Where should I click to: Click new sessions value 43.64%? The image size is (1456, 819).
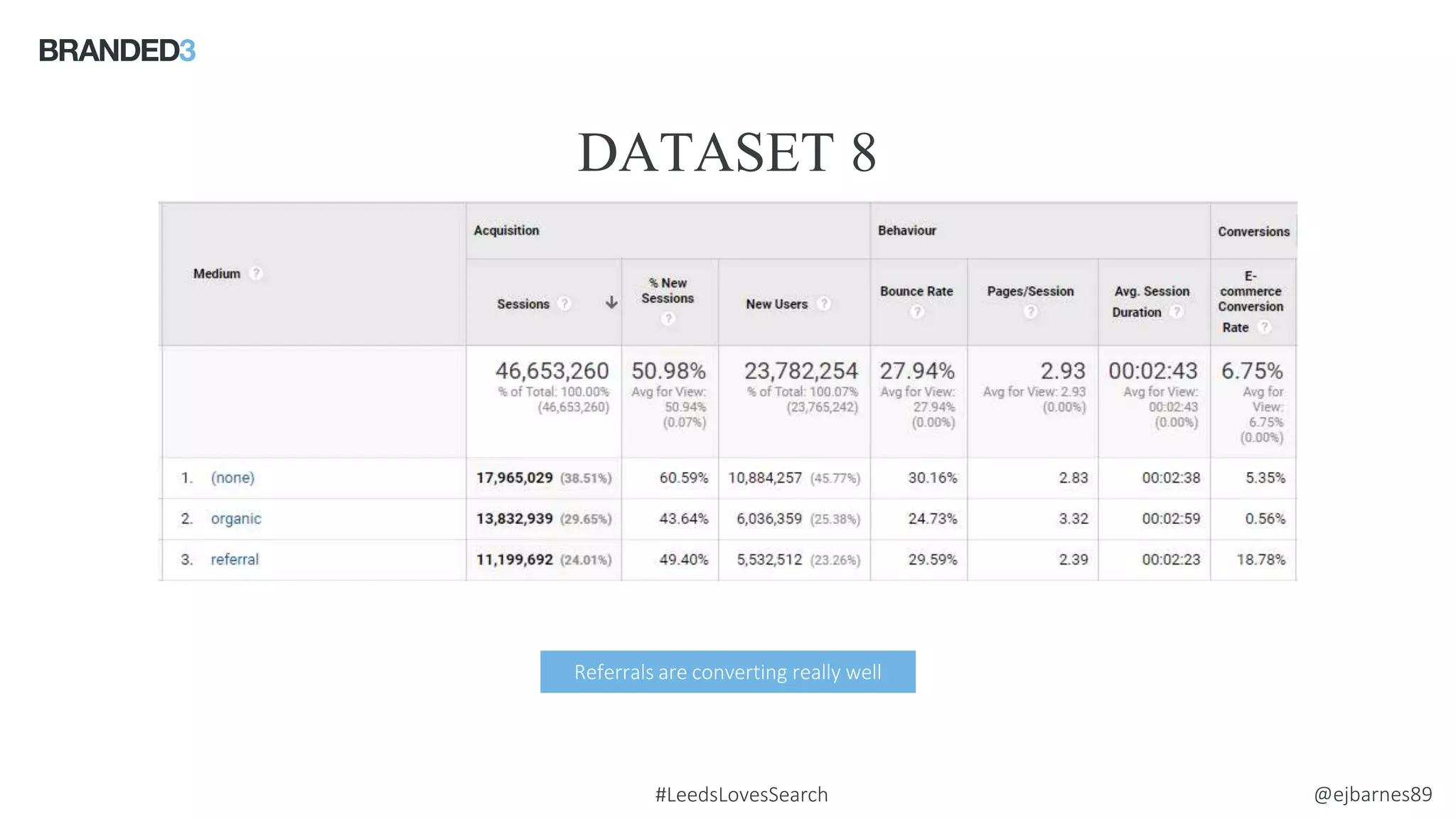(683, 519)
